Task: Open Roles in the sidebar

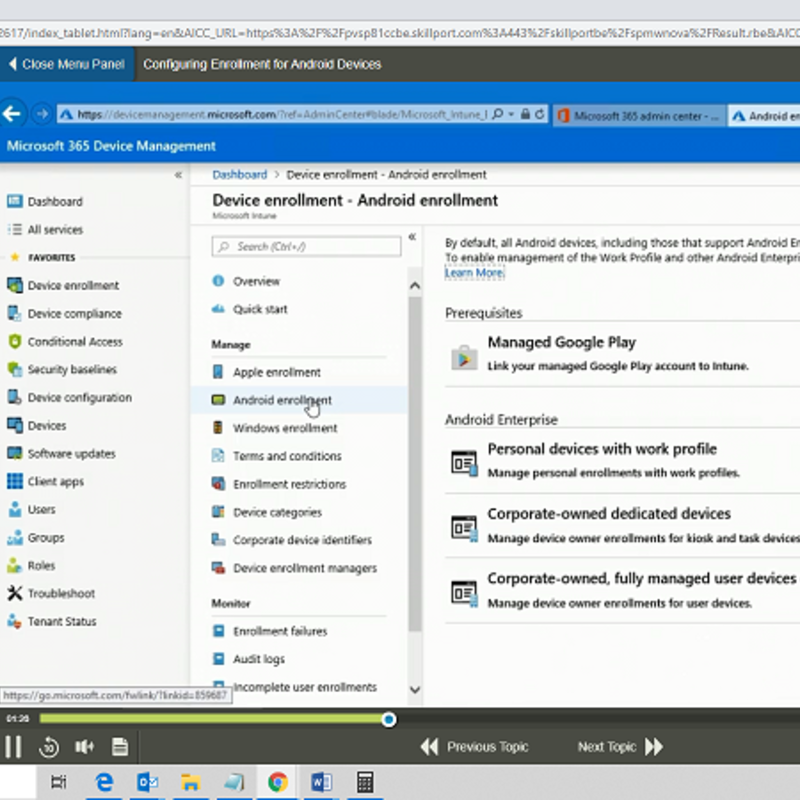Action: pos(31,565)
